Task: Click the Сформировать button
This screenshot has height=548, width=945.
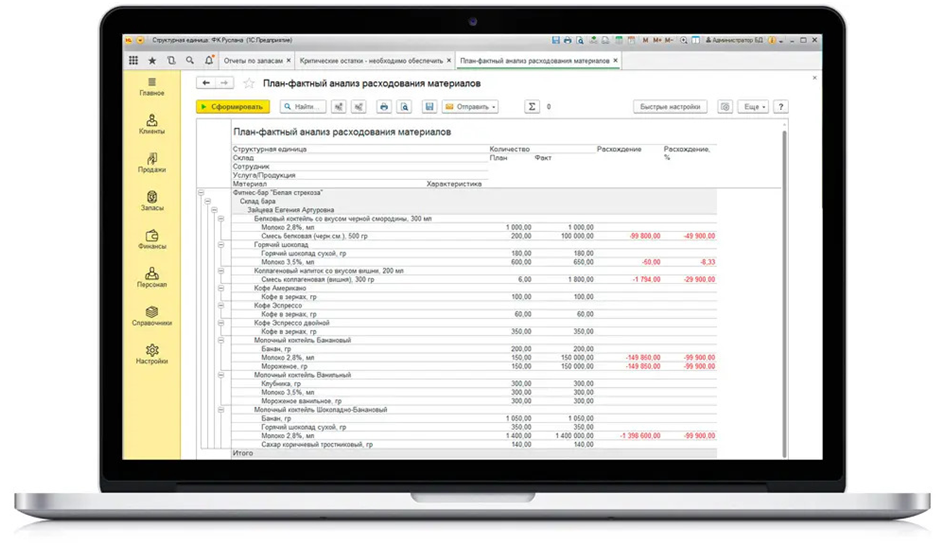Action: 233,107
